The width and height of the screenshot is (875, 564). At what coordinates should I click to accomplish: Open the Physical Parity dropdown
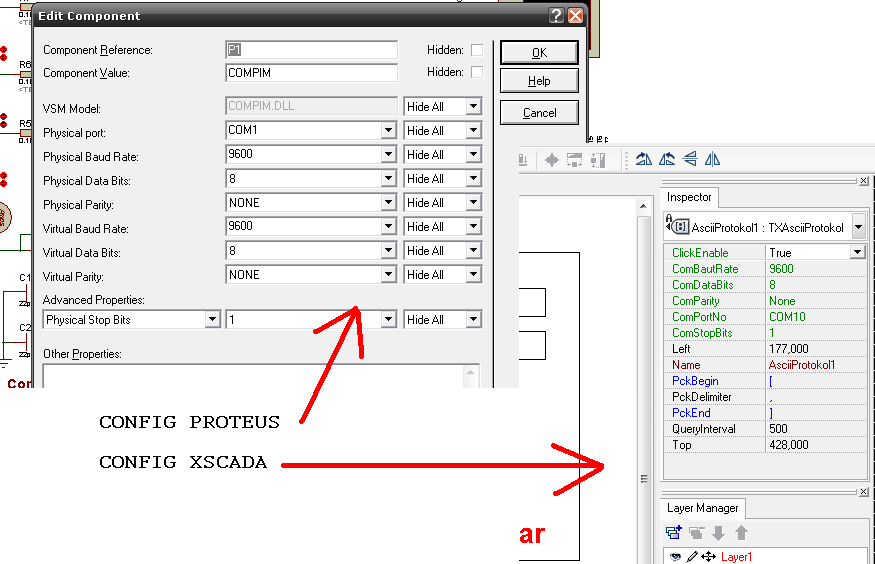click(389, 203)
